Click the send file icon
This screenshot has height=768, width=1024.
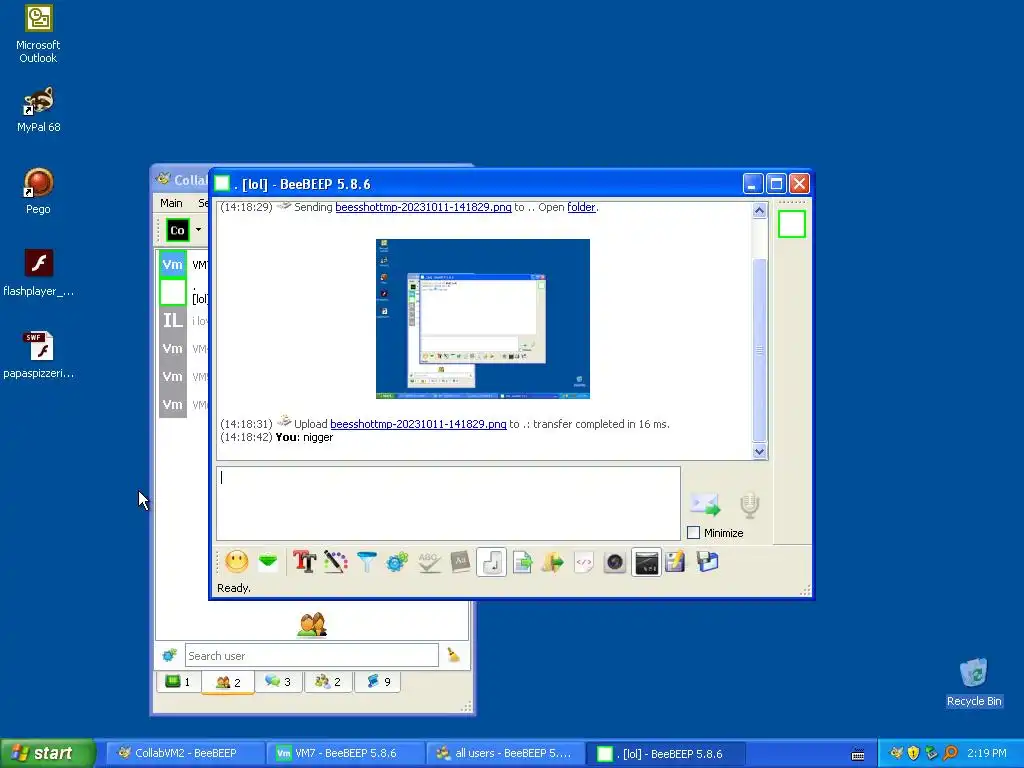[x=522, y=562]
